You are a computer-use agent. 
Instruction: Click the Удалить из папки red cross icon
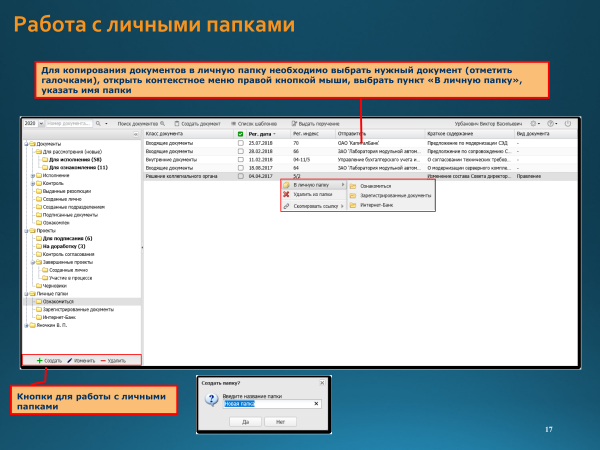[287, 195]
